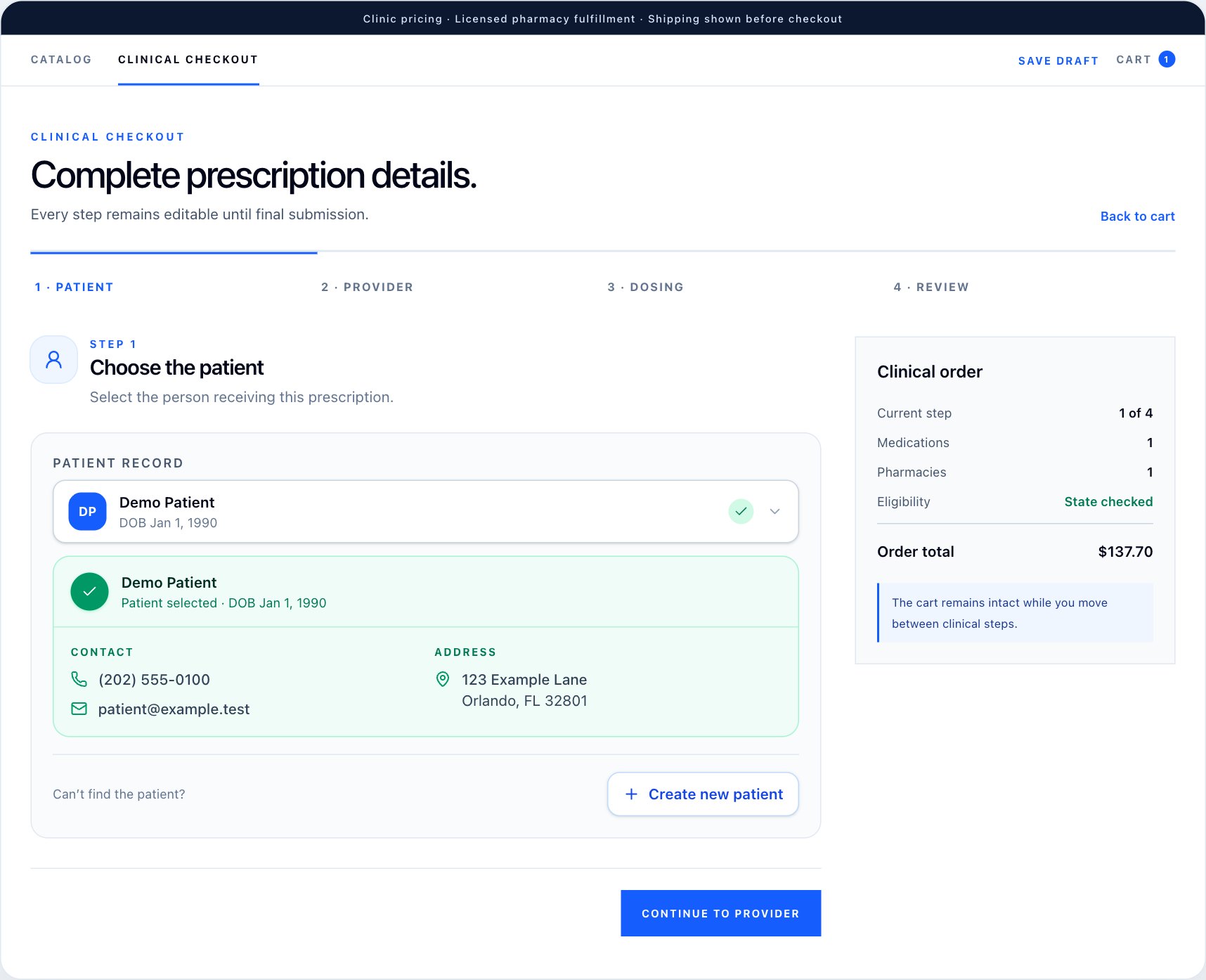Click the Clinical order heading

[x=930, y=372]
